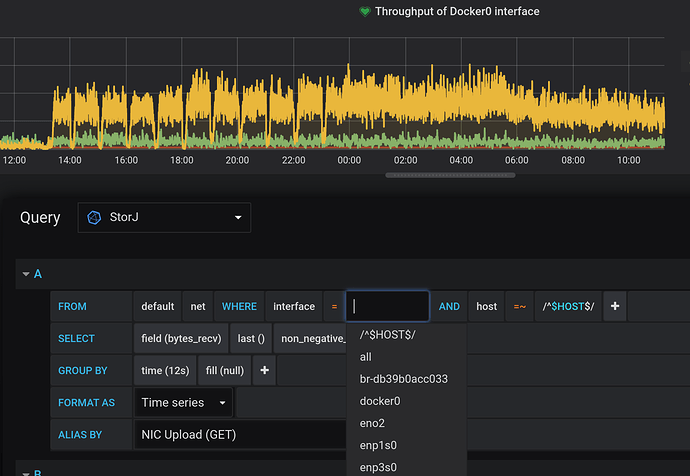Screen dimensions: 690x476
Task: Choose eno2 in the suggestion list
Action: pos(373,423)
